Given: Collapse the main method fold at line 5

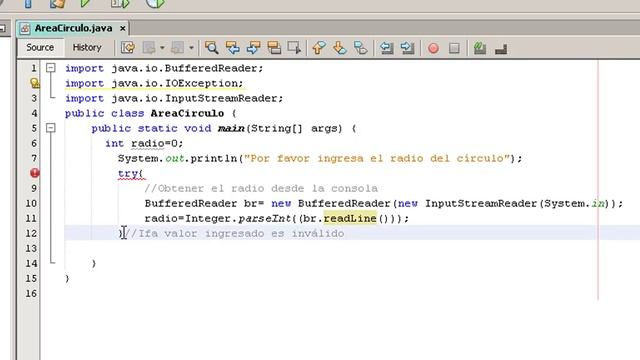Looking at the screenshot, I should click(51, 128).
